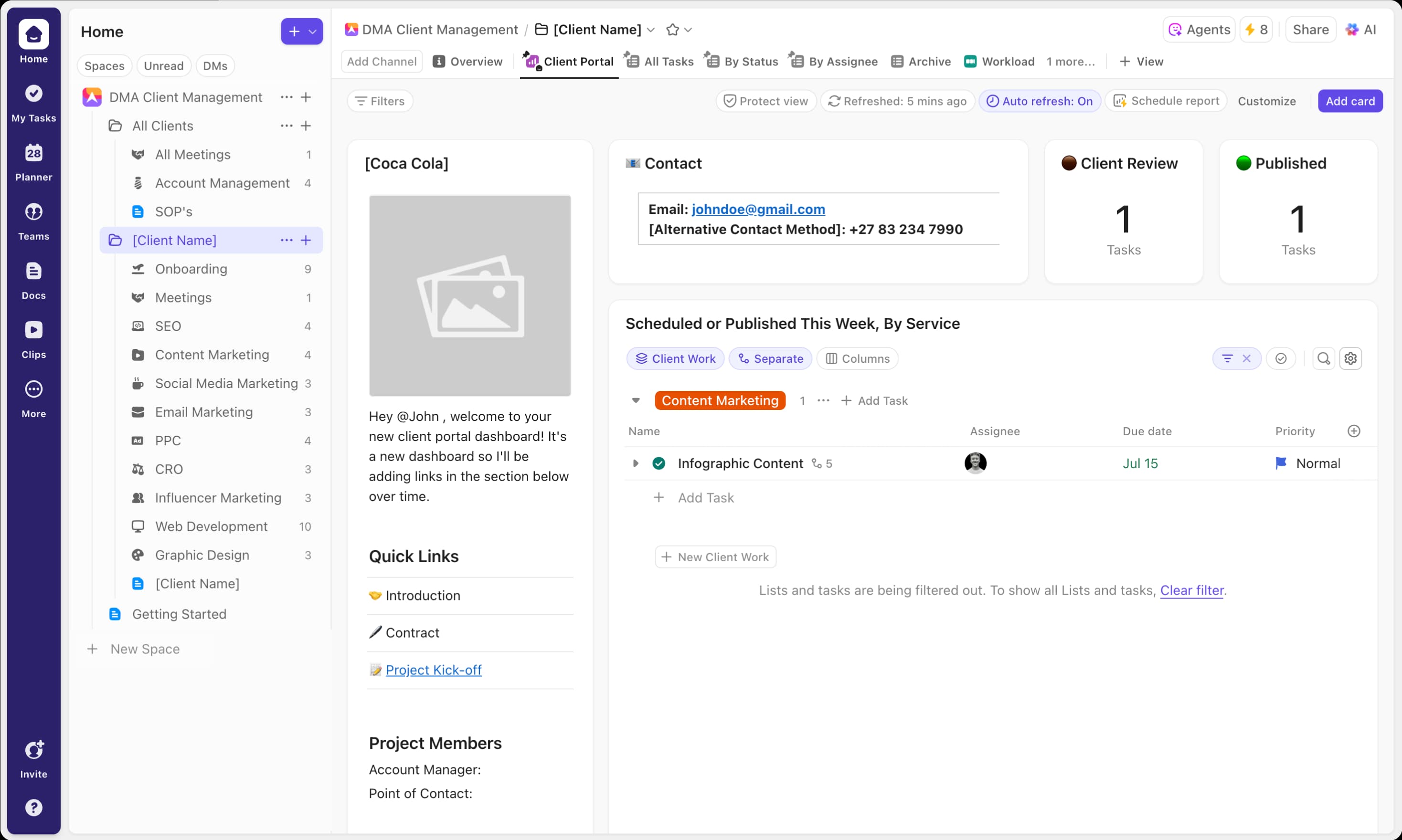1402x840 pixels.
Task: Toggle the show closed tasks checkmark
Action: tap(1281, 358)
